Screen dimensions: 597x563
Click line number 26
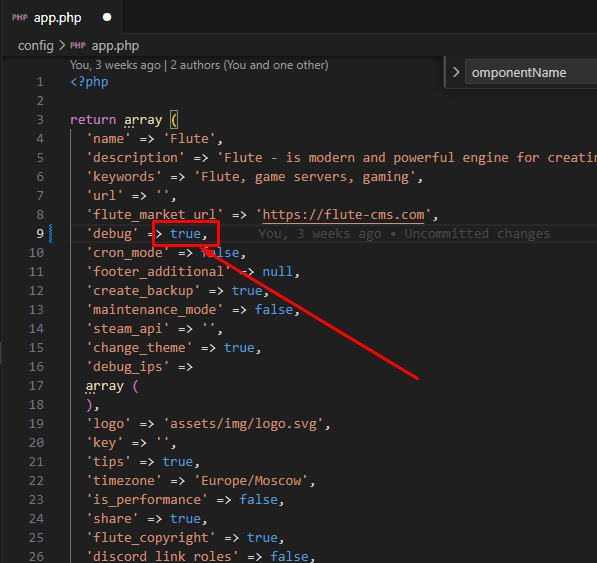point(36,557)
